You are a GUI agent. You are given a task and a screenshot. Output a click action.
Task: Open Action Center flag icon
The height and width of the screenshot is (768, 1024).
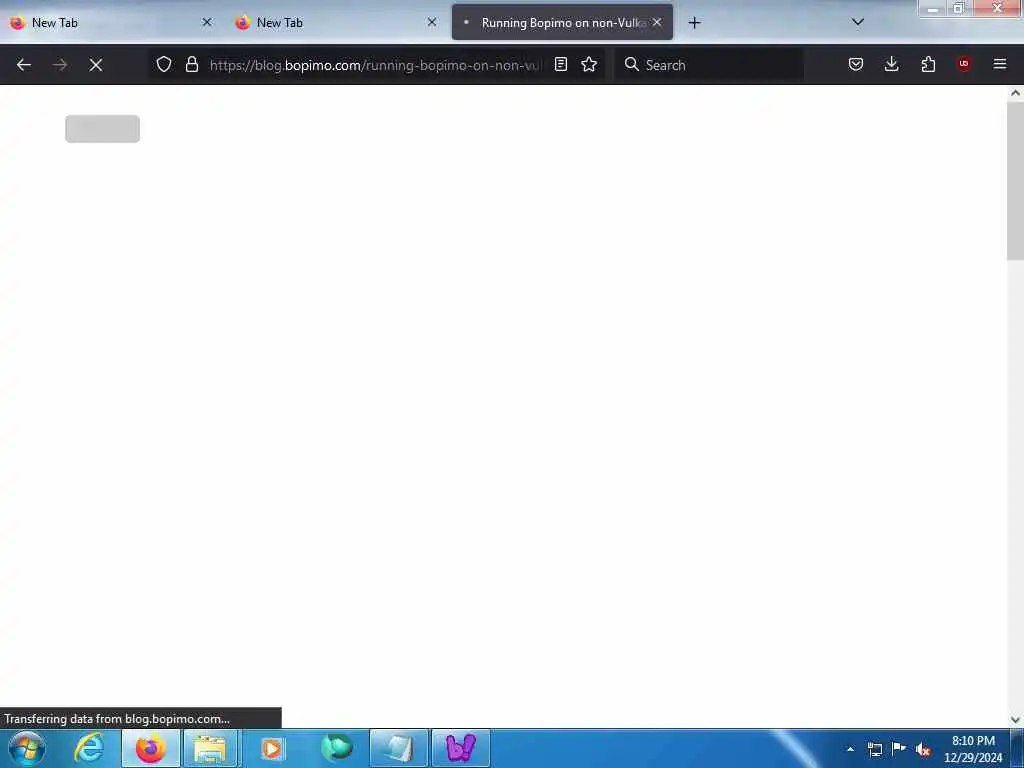click(899, 748)
